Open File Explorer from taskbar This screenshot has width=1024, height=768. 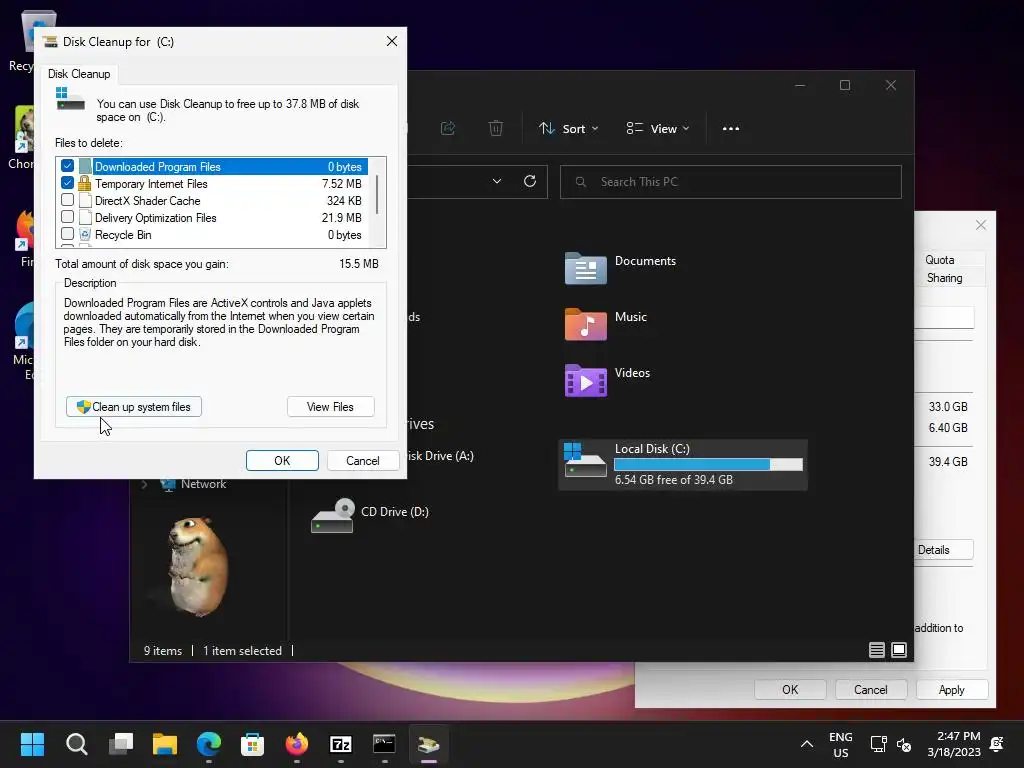click(x=165, y=744)
